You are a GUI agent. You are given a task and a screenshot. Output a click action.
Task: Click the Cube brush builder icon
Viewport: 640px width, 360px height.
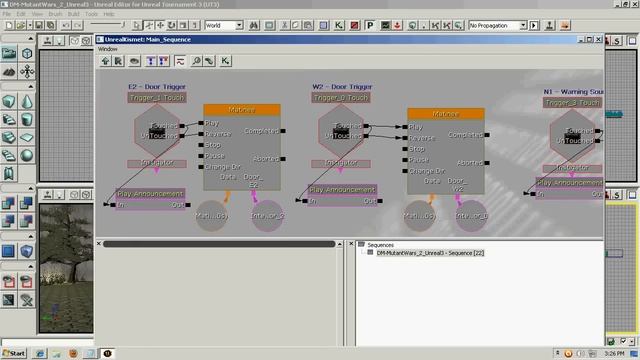pyautogui.click(x=9, y=102)
